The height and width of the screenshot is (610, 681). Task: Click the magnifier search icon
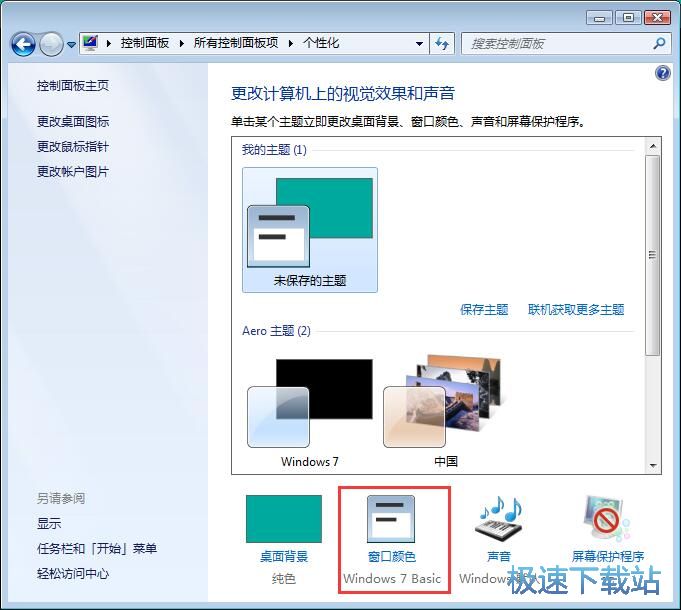(x=659, y=43)
